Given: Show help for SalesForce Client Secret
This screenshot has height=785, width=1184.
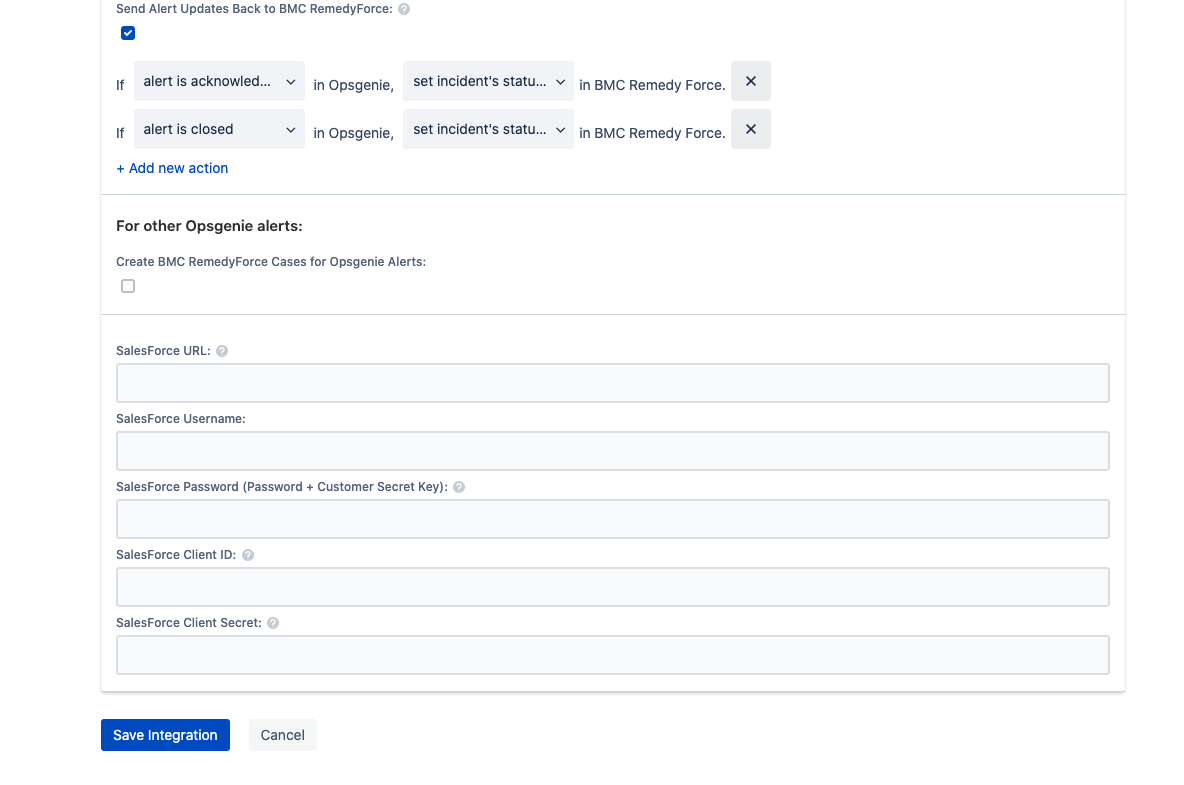Looking at the screenshot, I should [273, 623].
